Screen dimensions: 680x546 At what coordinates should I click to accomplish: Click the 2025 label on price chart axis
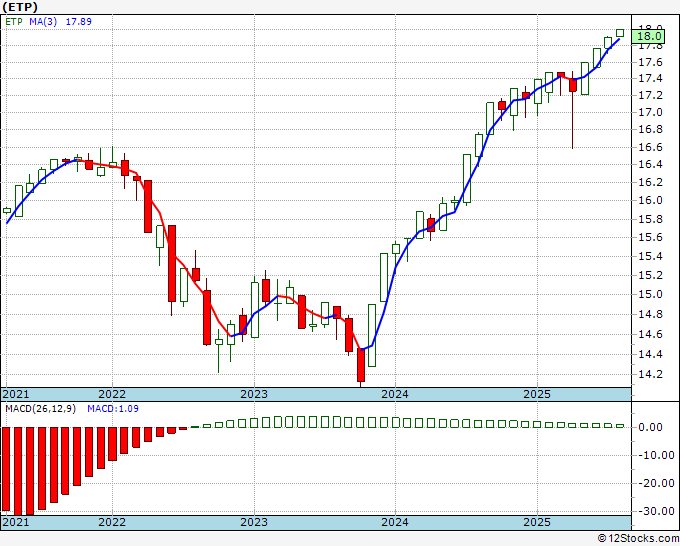click(x=537, y=394)
